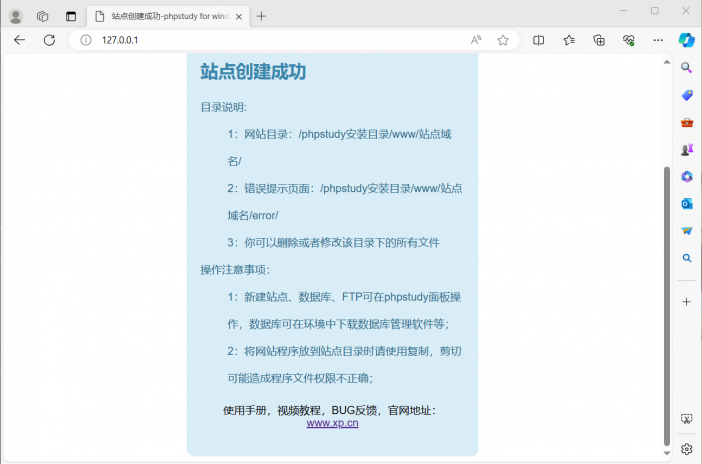This screenshot has width=702, height=464.
Task: Open the Workspaces icon
Action: [43, 17]
